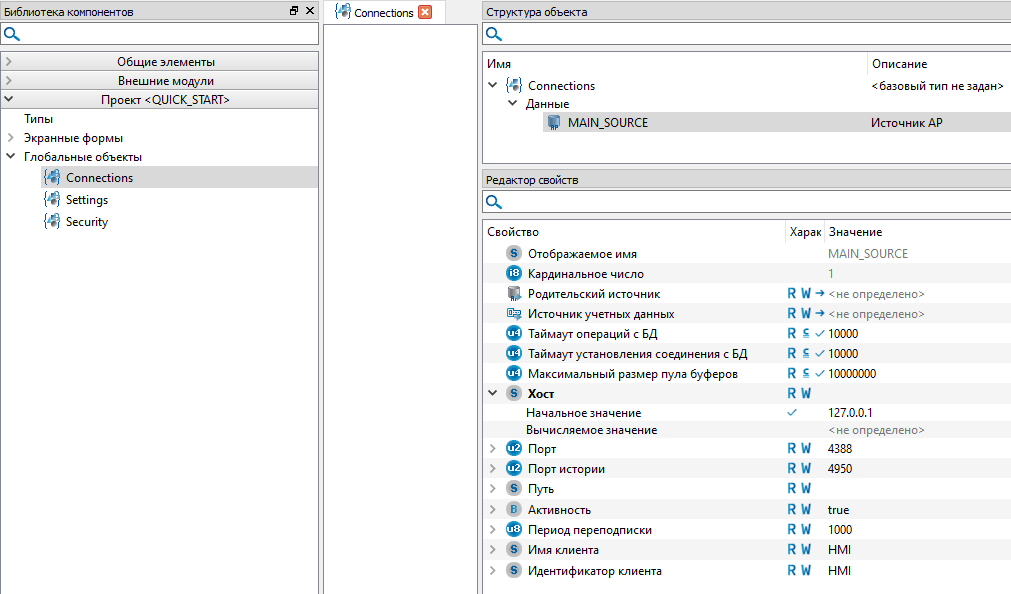Click the search icon in Библиотека компонентов

click(x=12, y=34)
